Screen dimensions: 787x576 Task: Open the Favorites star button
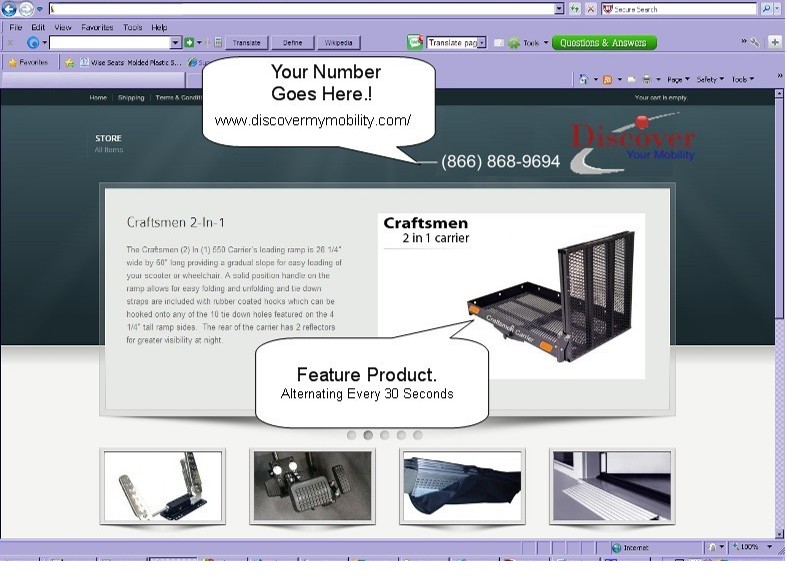[28, 62]
